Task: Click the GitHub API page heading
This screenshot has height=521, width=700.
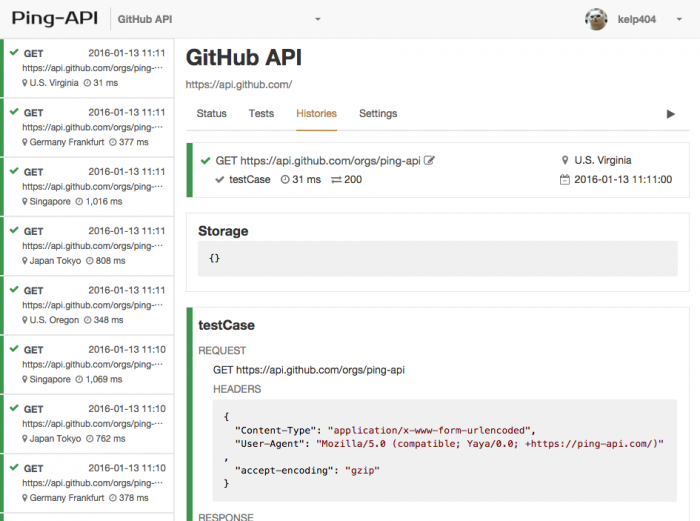Action: (x=244, y=58)
